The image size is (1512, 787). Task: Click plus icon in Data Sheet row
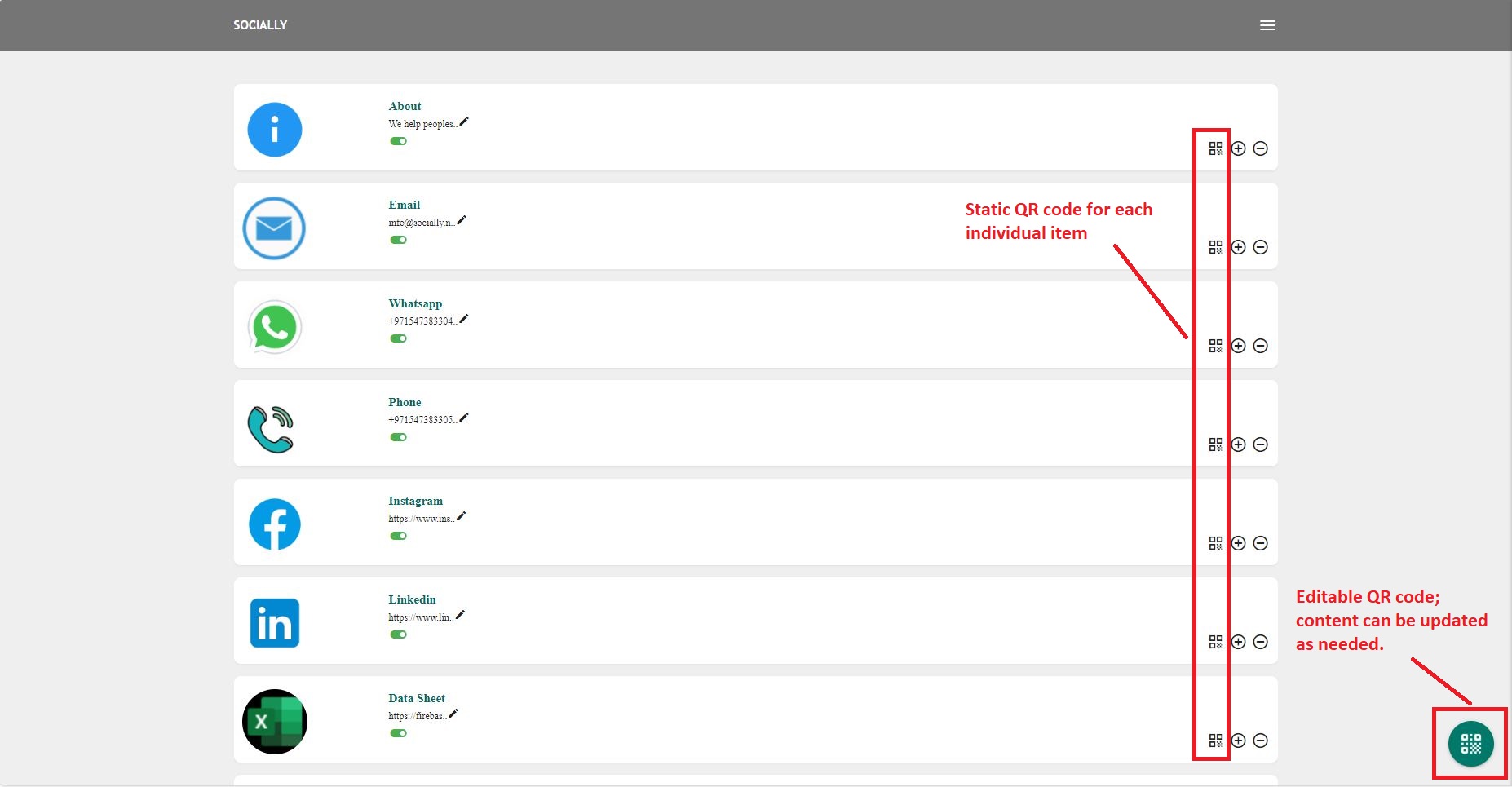(1238, 741)
